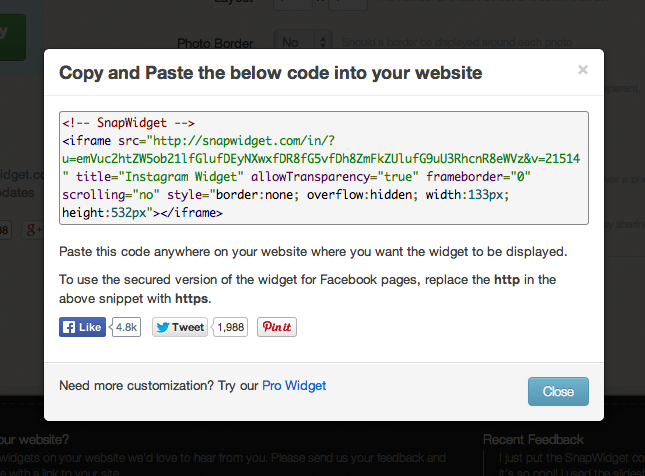The height and width of the screenshot is (476, 645).
Task: Open the 1,988 tweet count bubble
Action: [x=231, y=327]
